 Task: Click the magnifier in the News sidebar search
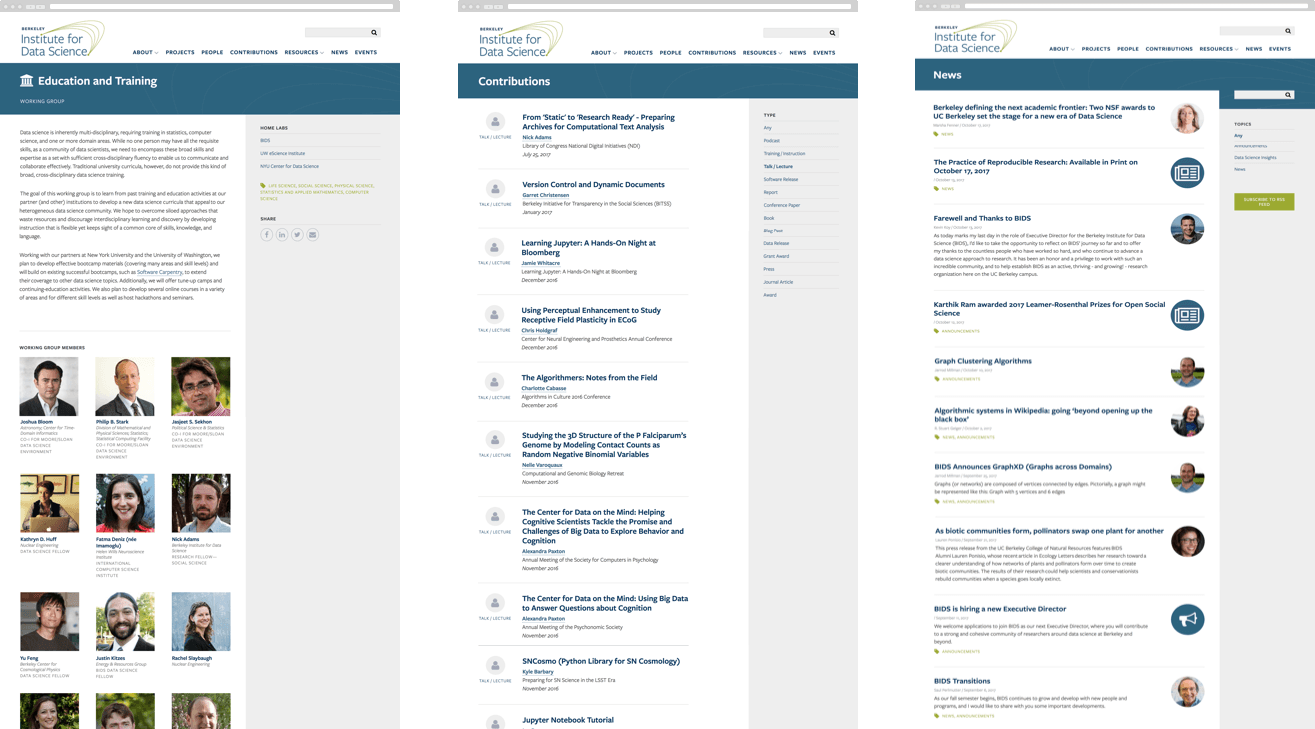[1288, 95]
